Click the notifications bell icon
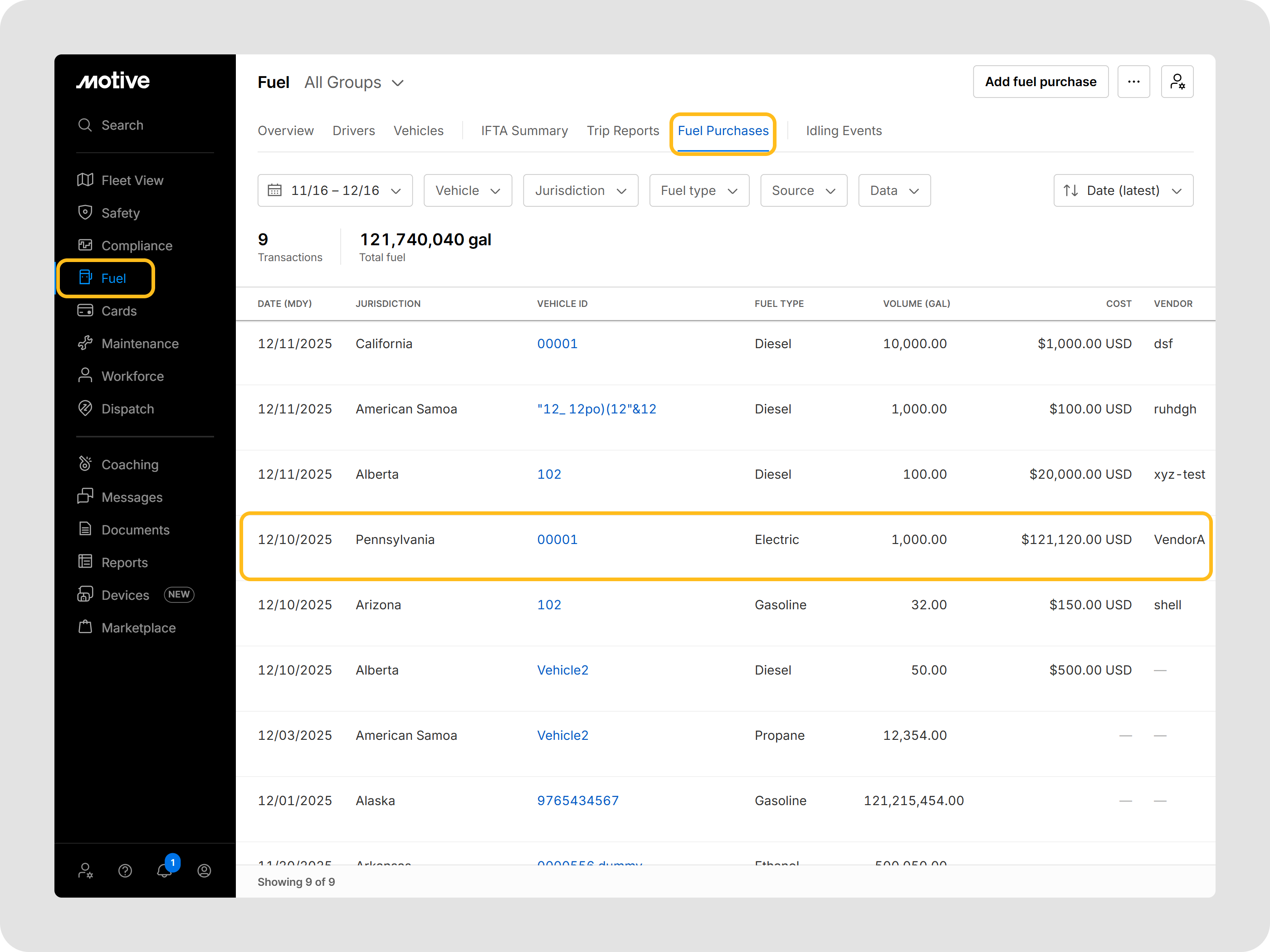Image resolution: width=1270 pixels, height=952 pixels. [x=165, y=870]
